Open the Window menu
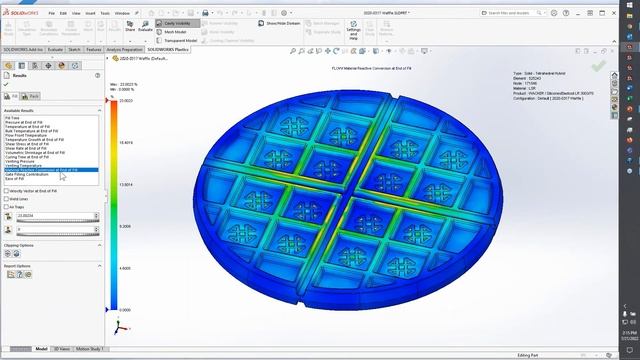This screenshot has height=360, width=640. point(122,13)
